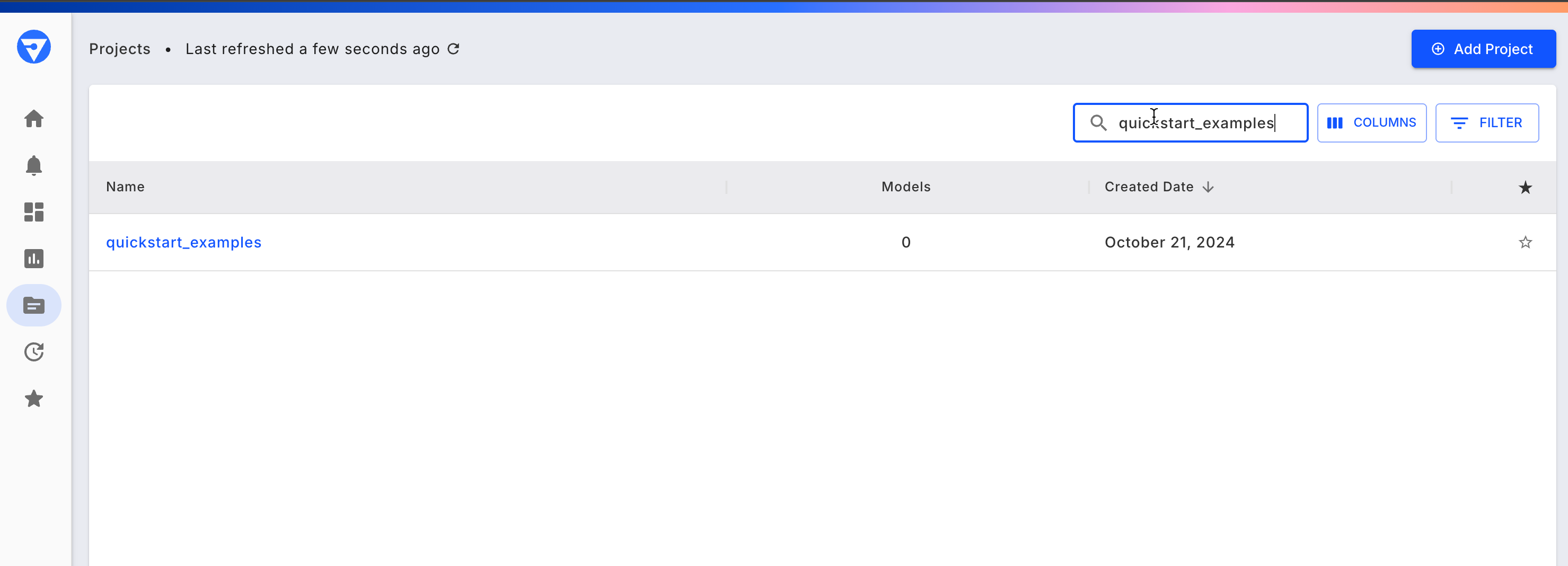The height and width of the screenshot is (566, 1568).
Task: Click the search magnifier in the search field
Action: click(1099, 122)
